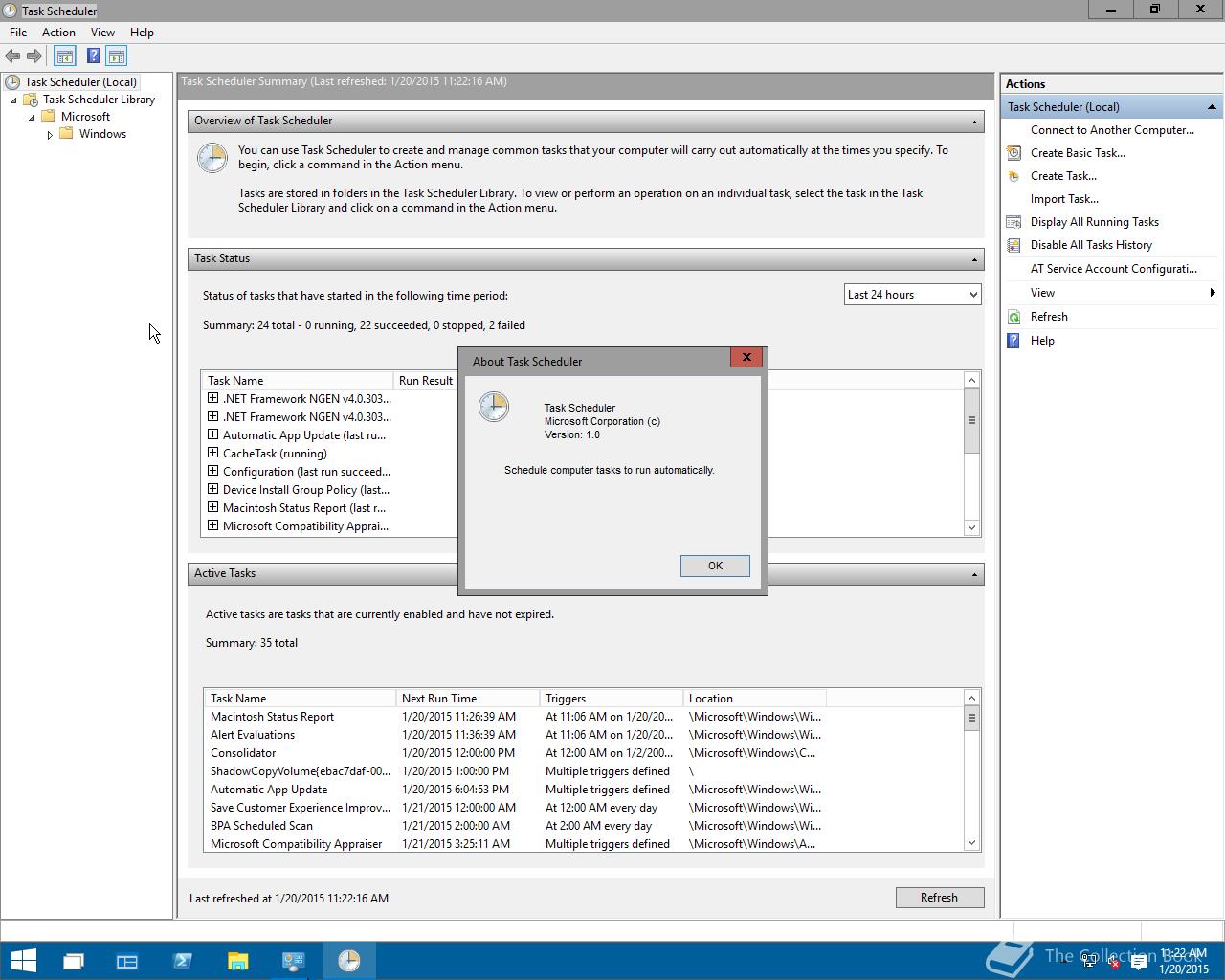Viewport: 1225px width, 980px height.
Task: Collapse the Task Status section
Action: (x=974, y=259)
